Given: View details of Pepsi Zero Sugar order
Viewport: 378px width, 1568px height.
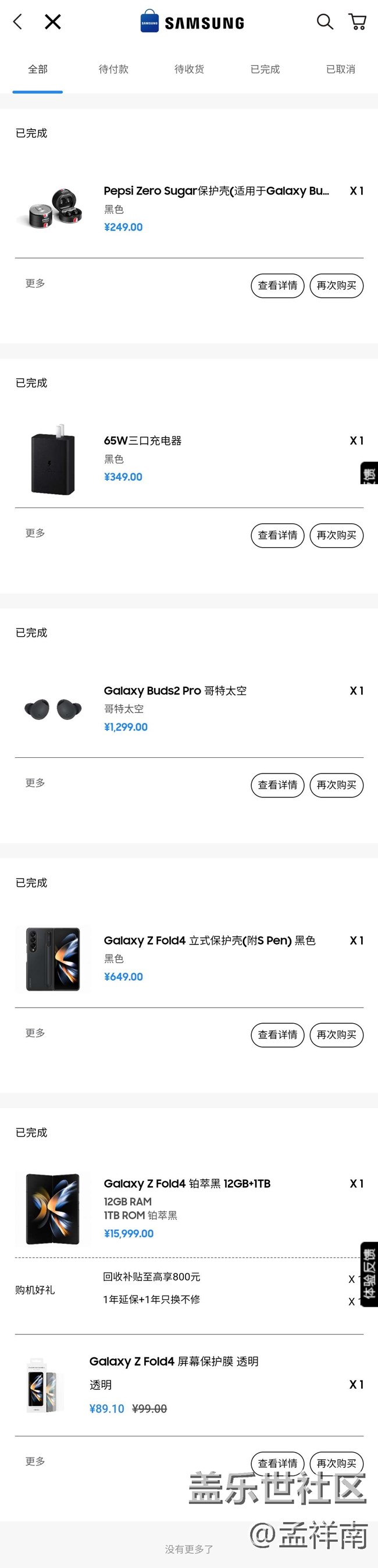Looking at the screenshot, I should 278,285.
